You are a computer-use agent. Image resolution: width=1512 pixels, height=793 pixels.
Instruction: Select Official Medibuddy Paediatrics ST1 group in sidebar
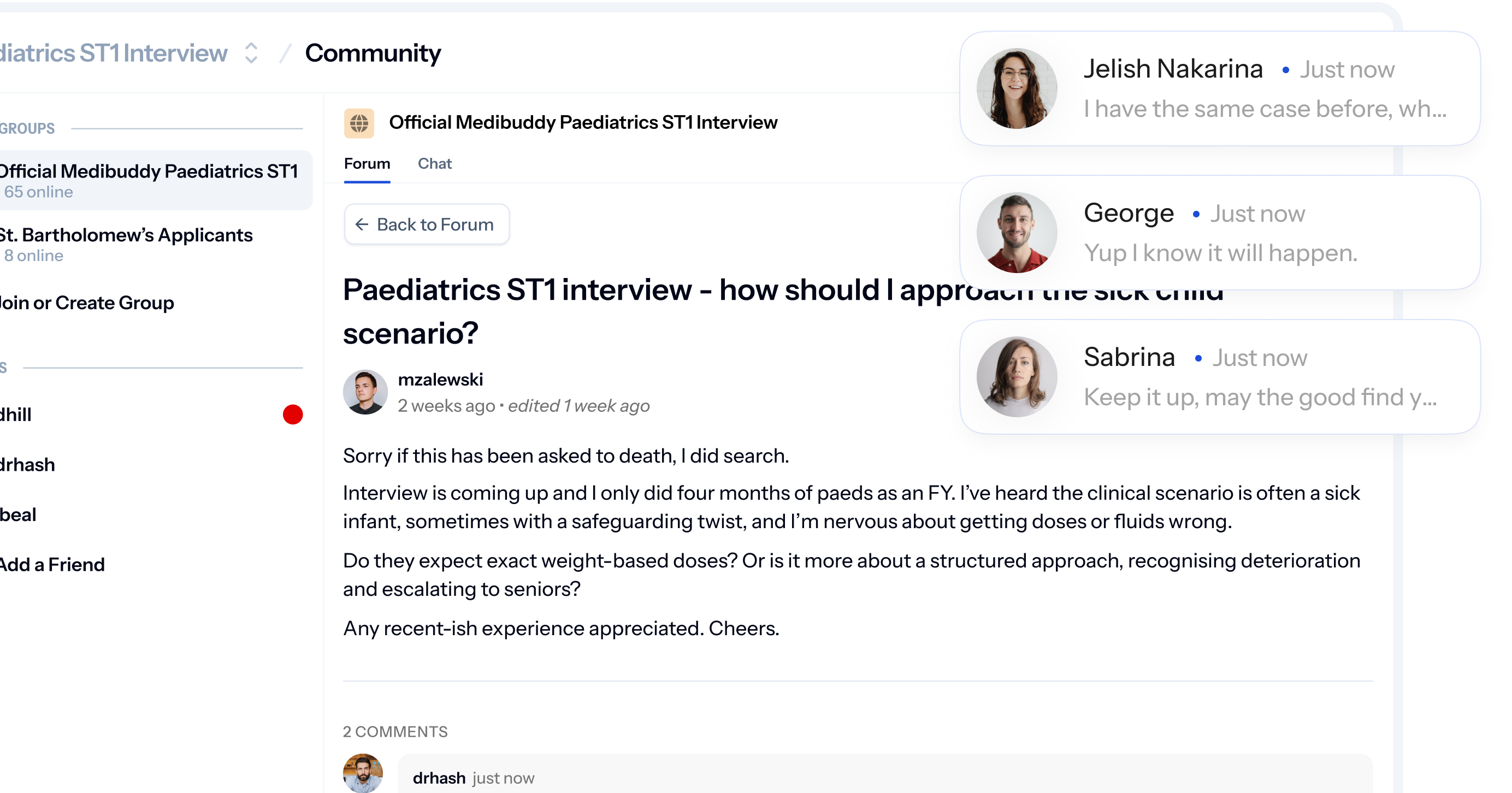tap(151, 180)
